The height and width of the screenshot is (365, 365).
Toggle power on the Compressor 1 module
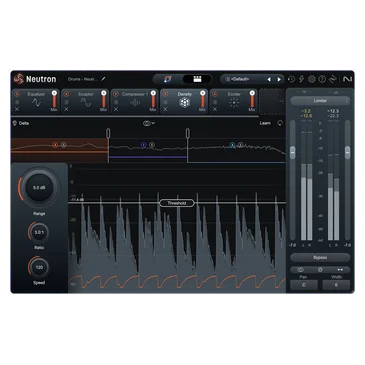(x=116, y=94)
